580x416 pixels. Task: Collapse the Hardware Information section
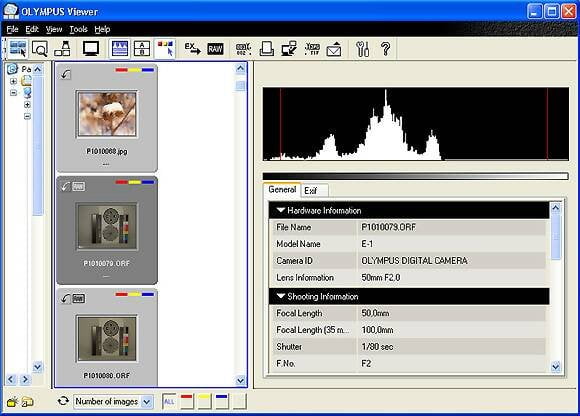click(281, 210)
